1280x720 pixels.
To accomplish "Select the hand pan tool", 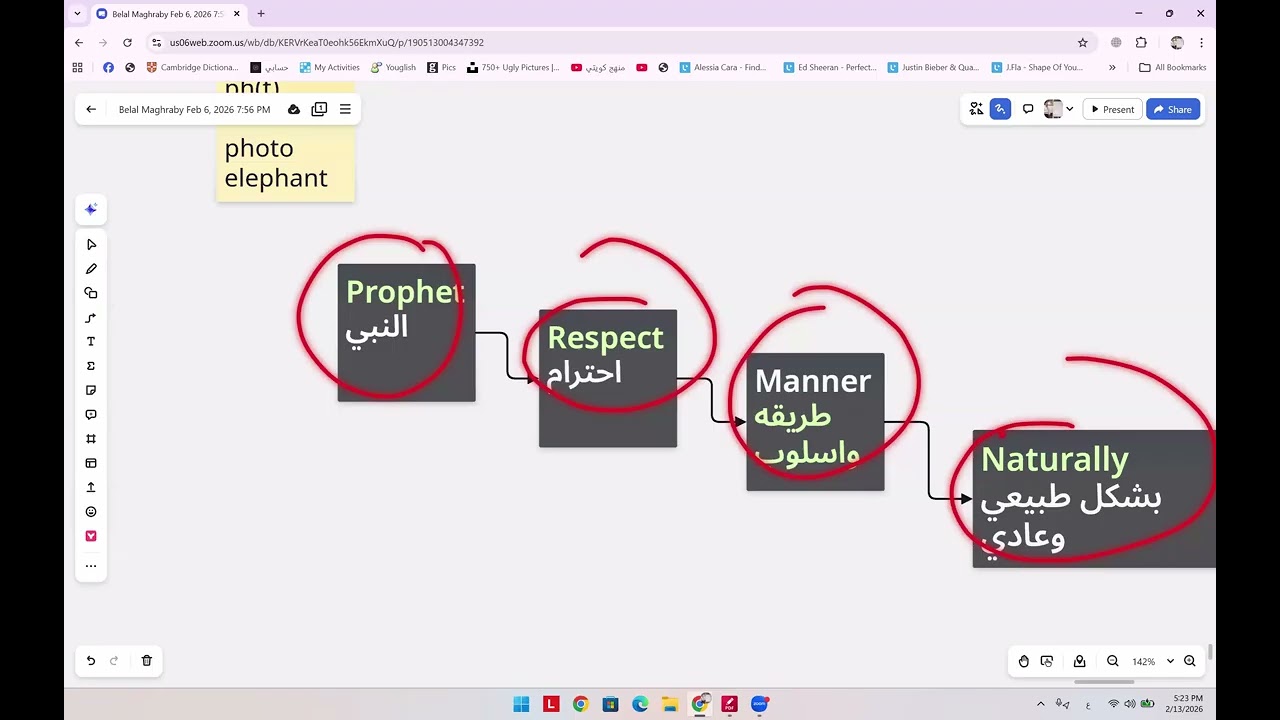I will tap(1024, 661).
